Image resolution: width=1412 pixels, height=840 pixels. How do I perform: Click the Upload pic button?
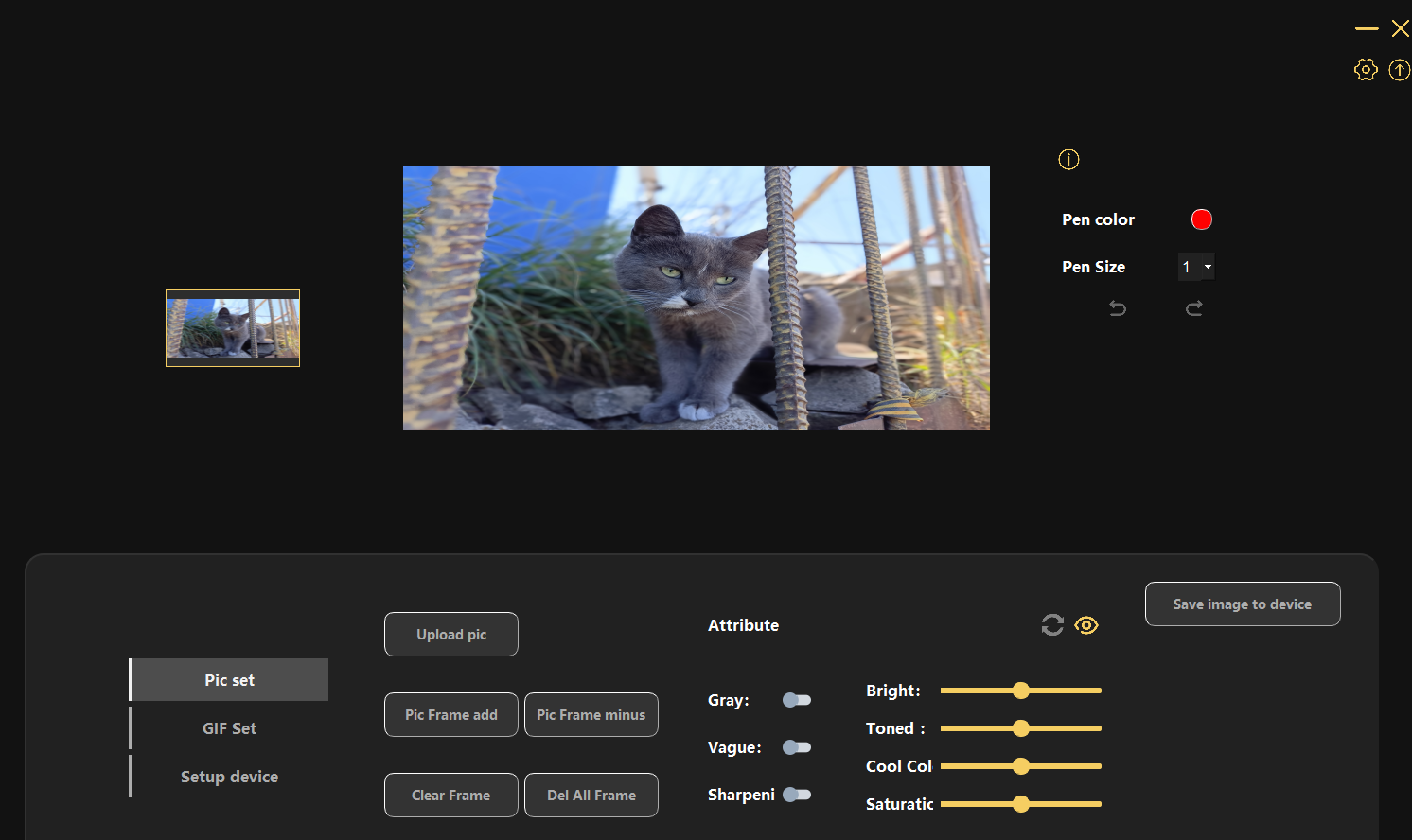(451, 635)
